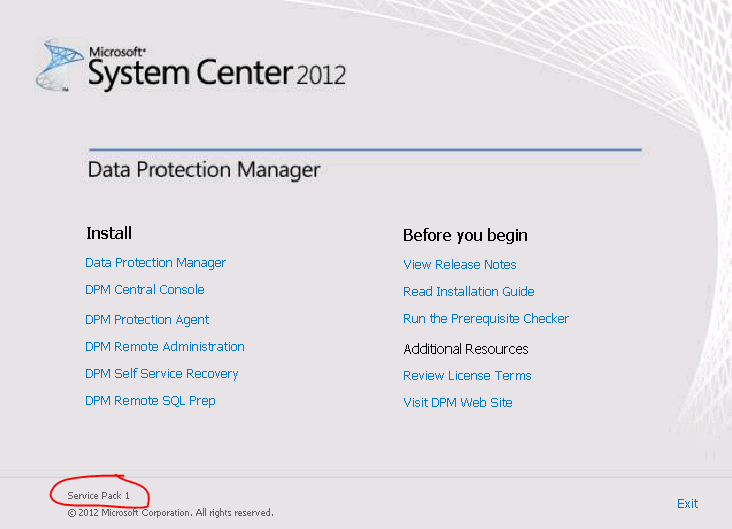Screen dimensions: 732x529
Task: Run the Prerequisite Checker
Action: point(486,318)
